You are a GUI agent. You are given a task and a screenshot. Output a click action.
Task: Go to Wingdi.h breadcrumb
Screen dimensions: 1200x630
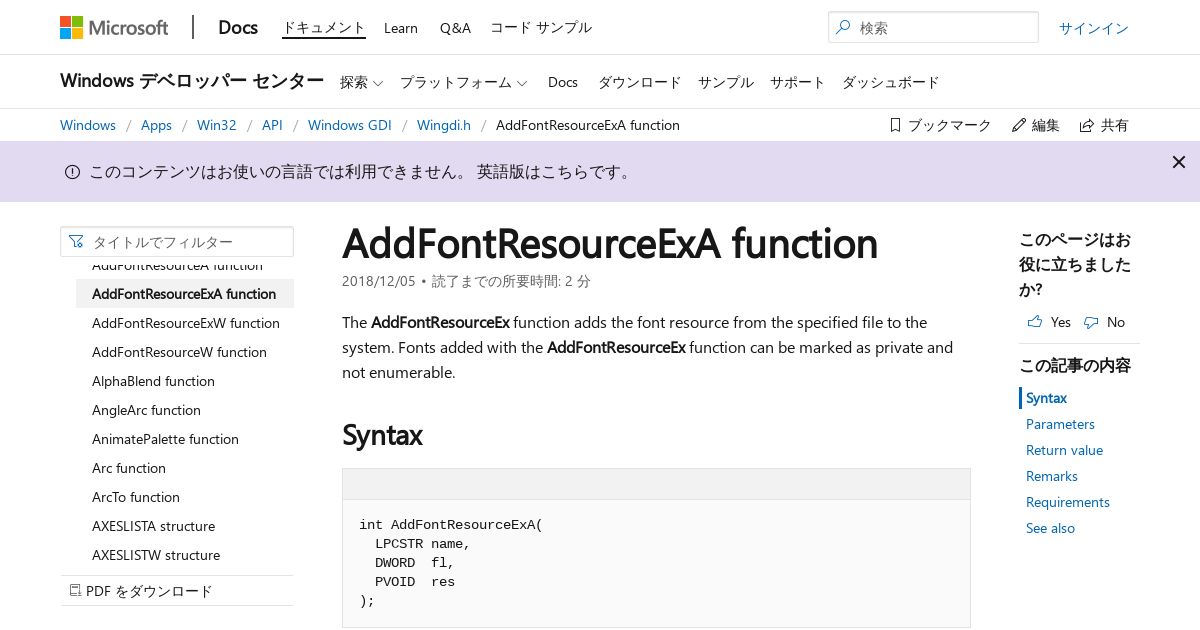pyautogui.click(x=443, y=125)
